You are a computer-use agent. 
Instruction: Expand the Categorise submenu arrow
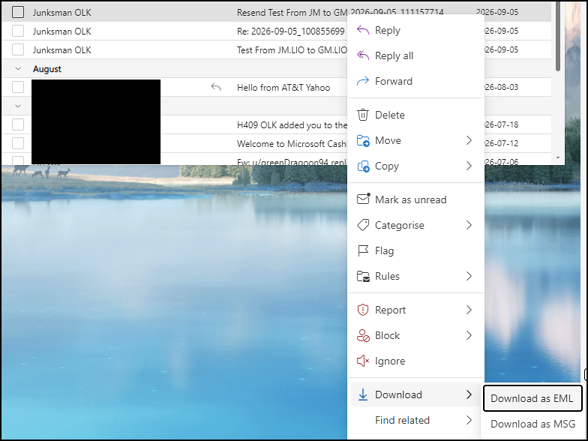click(469, 225)
